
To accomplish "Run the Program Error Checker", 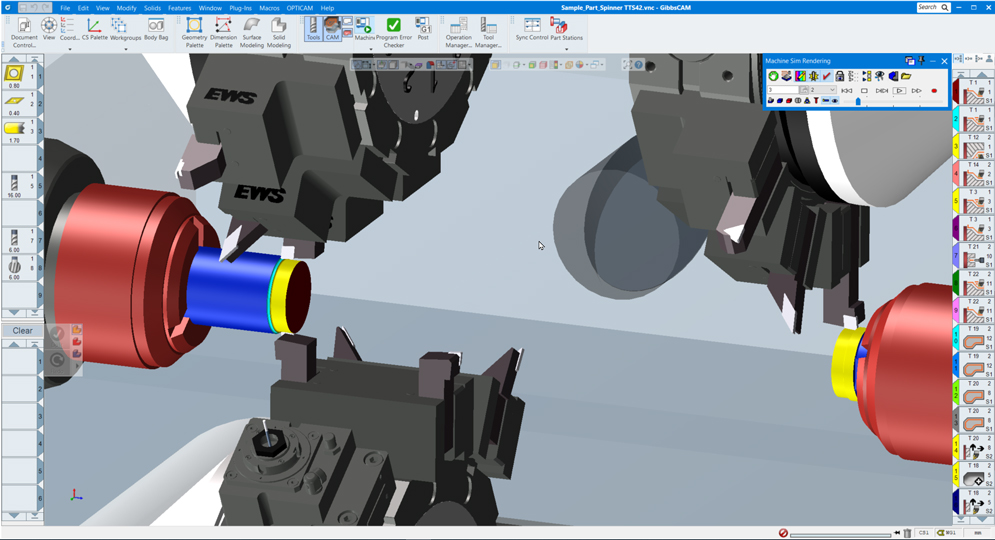I will click(x=394, y=30).
